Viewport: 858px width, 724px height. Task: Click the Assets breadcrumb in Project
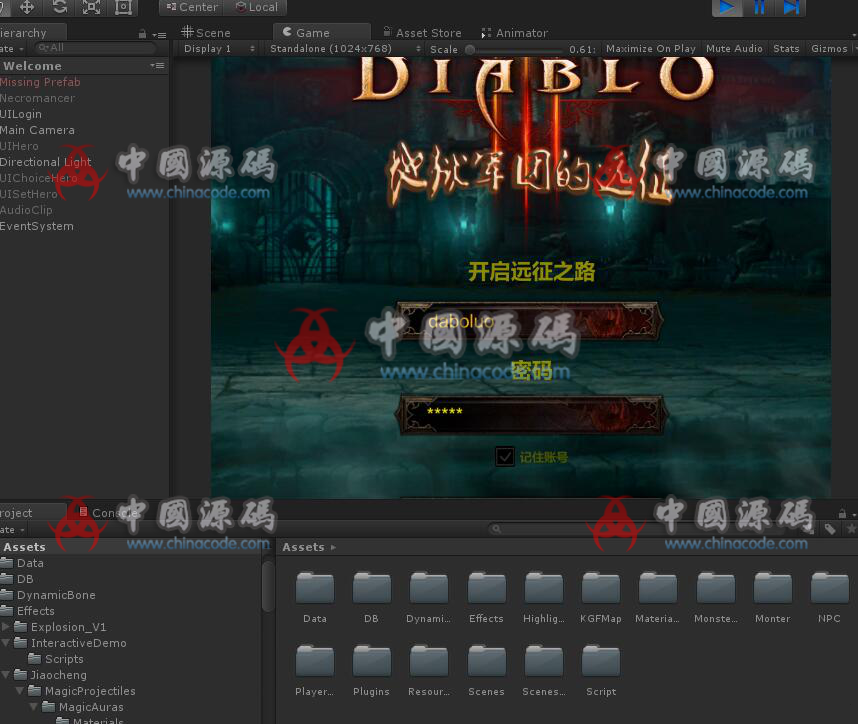[x=303, y=547]
